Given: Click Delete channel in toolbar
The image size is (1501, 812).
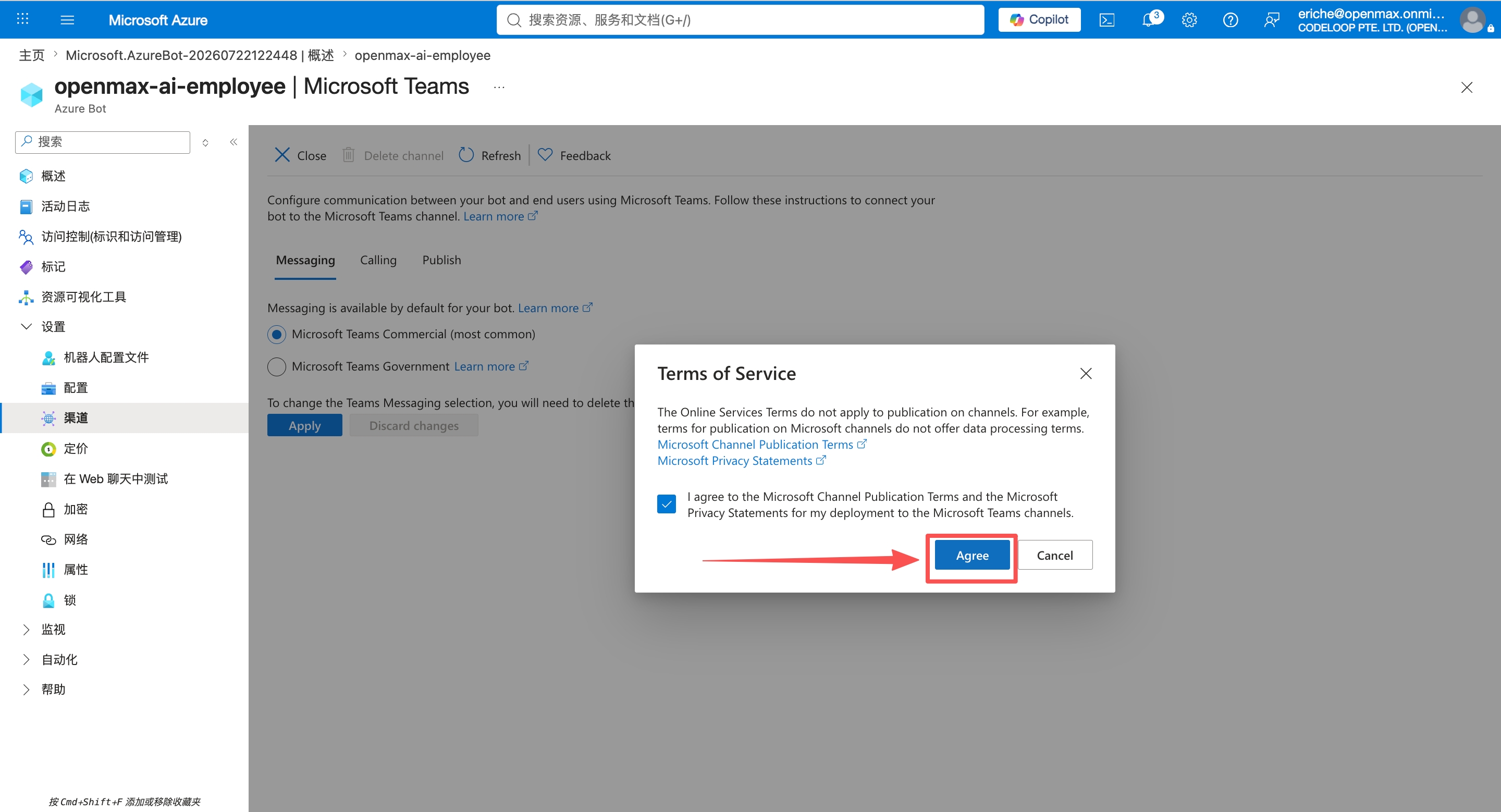Looking at the screenshot, I should 393,155.
